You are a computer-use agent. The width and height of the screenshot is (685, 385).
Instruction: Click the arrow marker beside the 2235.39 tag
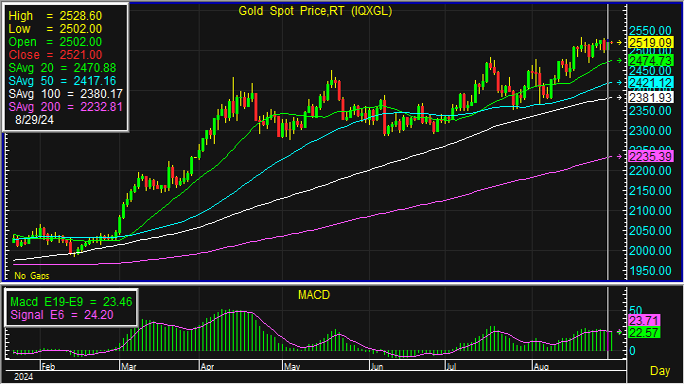point(619,156)
